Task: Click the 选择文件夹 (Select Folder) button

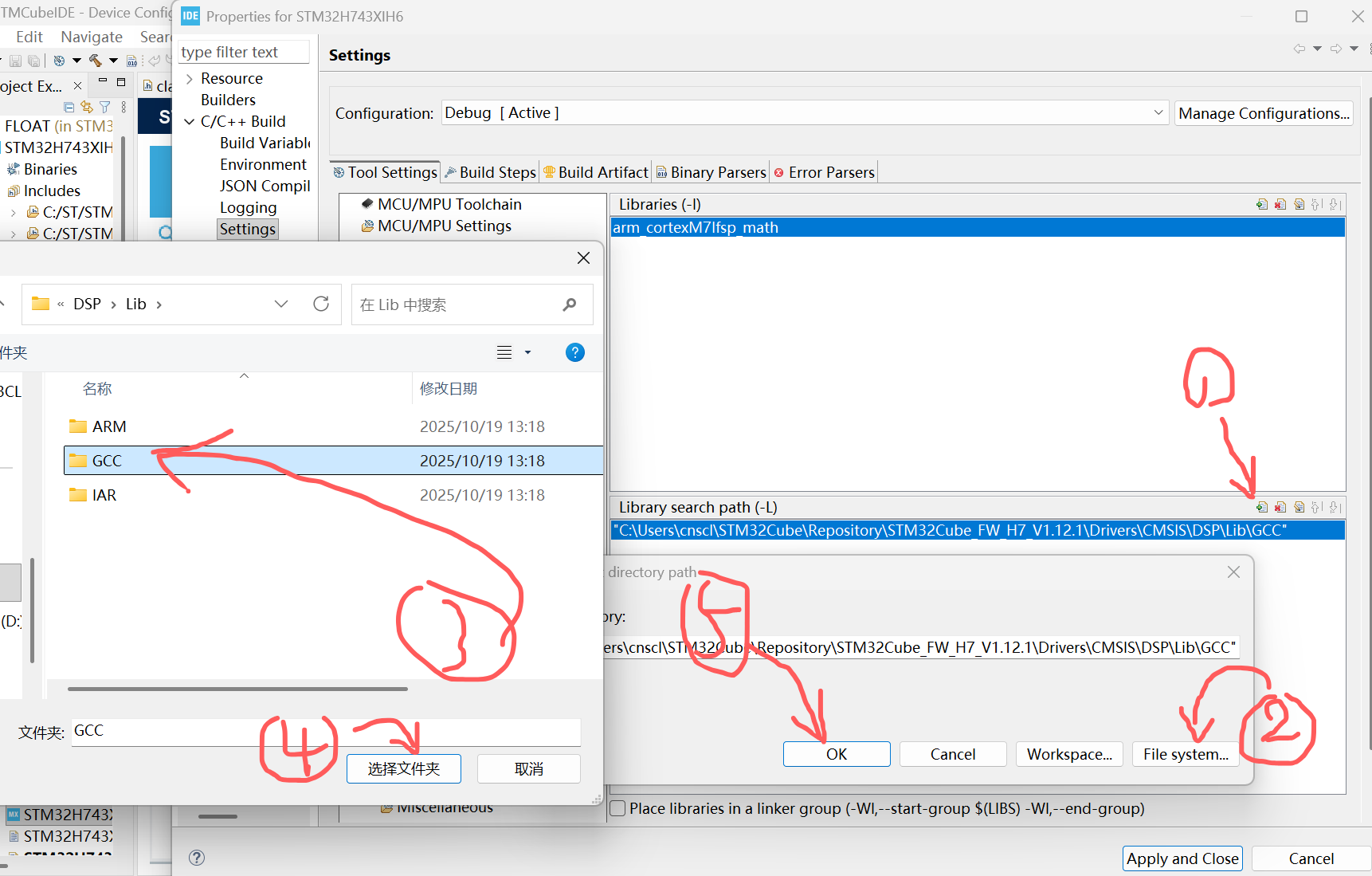Action: click(x=404, y=768)
